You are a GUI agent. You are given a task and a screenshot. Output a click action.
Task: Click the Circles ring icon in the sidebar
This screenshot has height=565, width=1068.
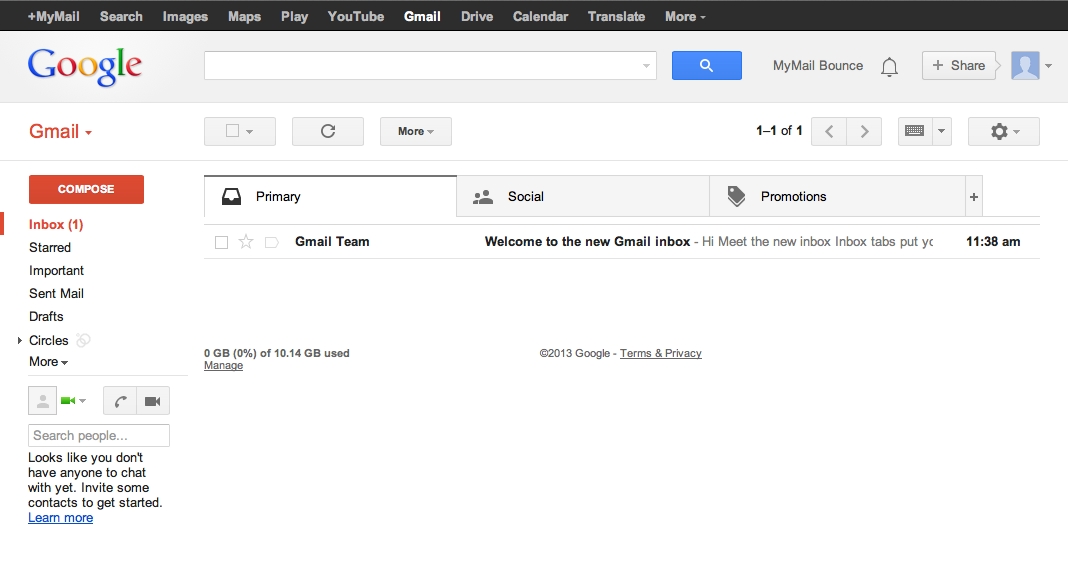point(83,340)
